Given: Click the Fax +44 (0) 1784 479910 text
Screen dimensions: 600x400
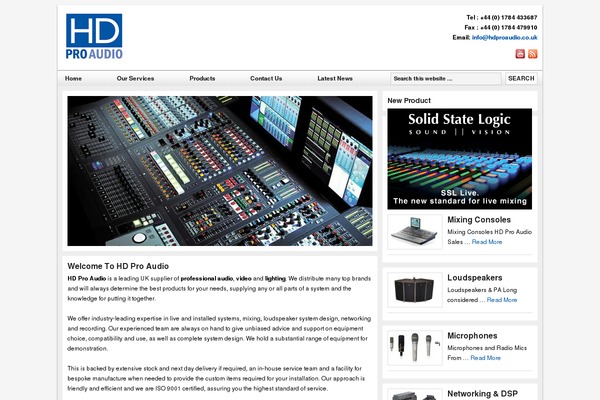Looking at the screenshot, I should 501,28.
